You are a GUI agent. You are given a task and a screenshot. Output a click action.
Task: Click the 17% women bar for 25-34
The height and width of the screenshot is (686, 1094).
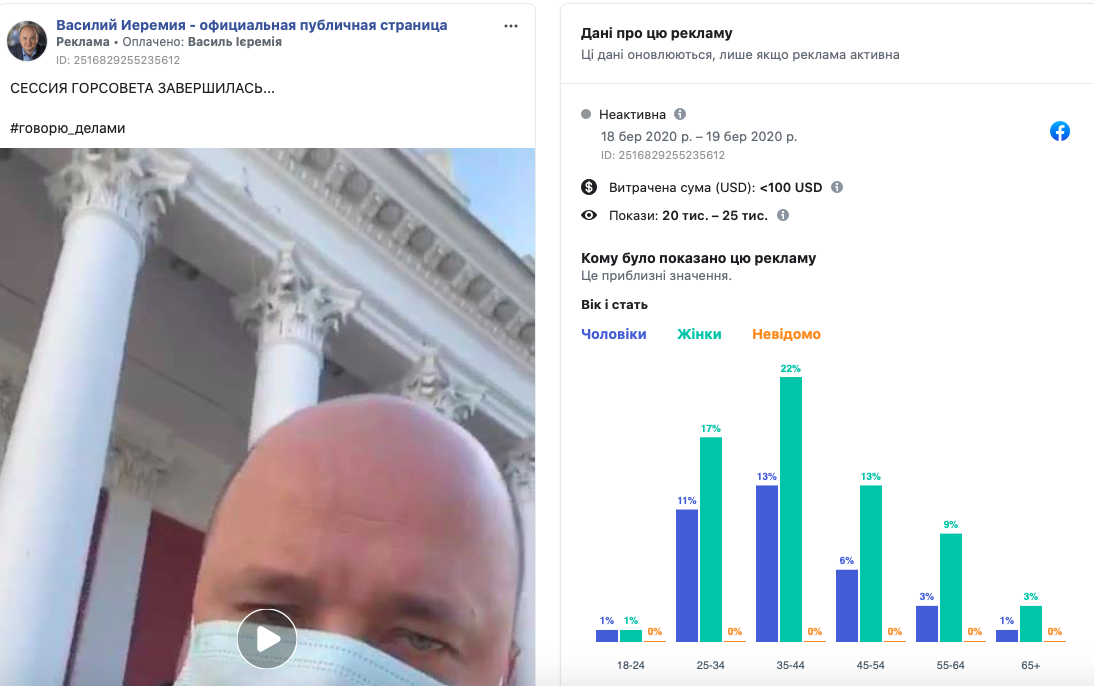click(x=711, y=539)
